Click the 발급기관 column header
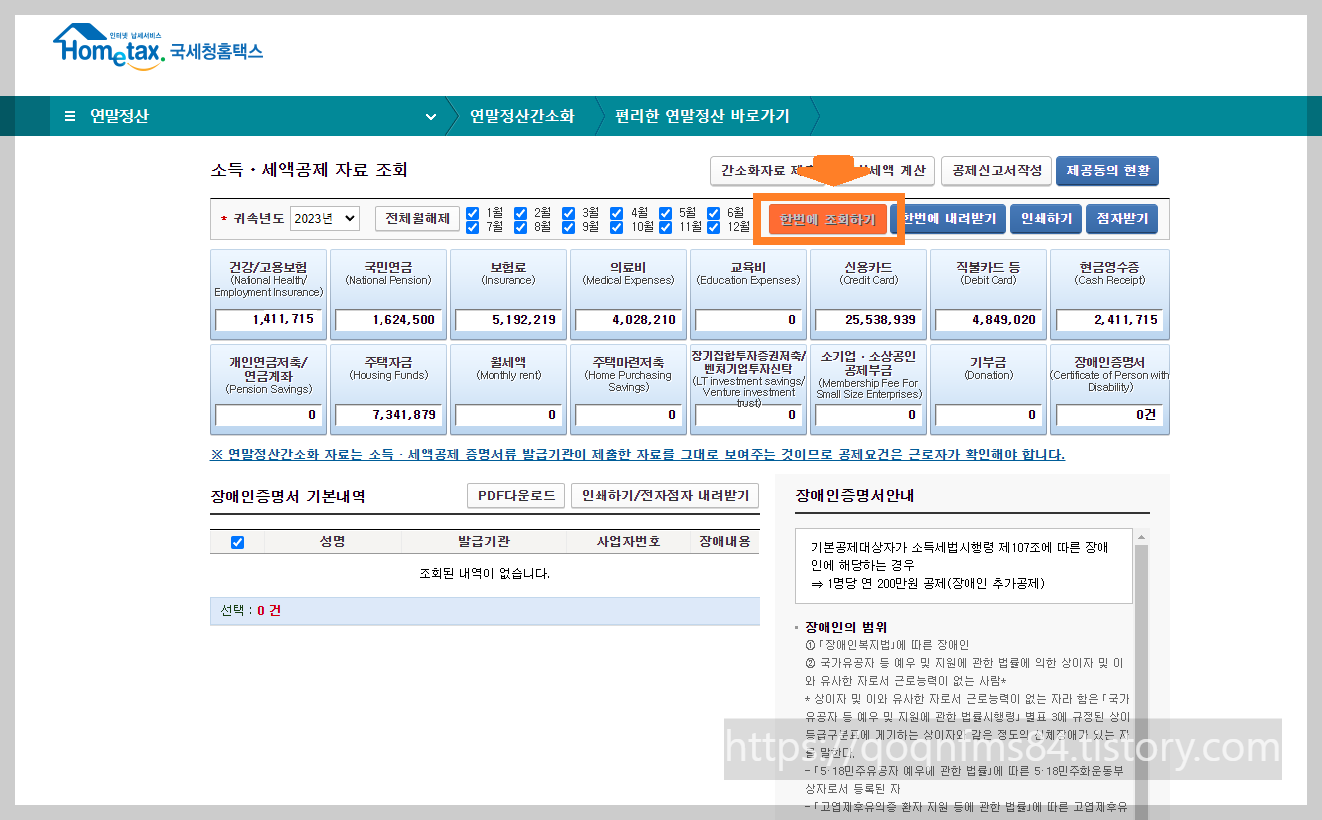1322x820 pixels. pos(484,541)
